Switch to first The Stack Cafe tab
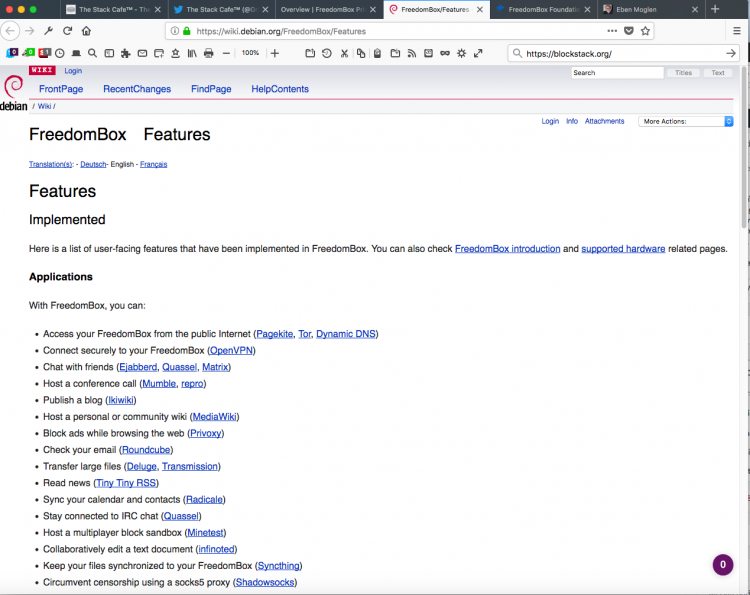The height and width of the screenshot is (595, 750). 114,10
